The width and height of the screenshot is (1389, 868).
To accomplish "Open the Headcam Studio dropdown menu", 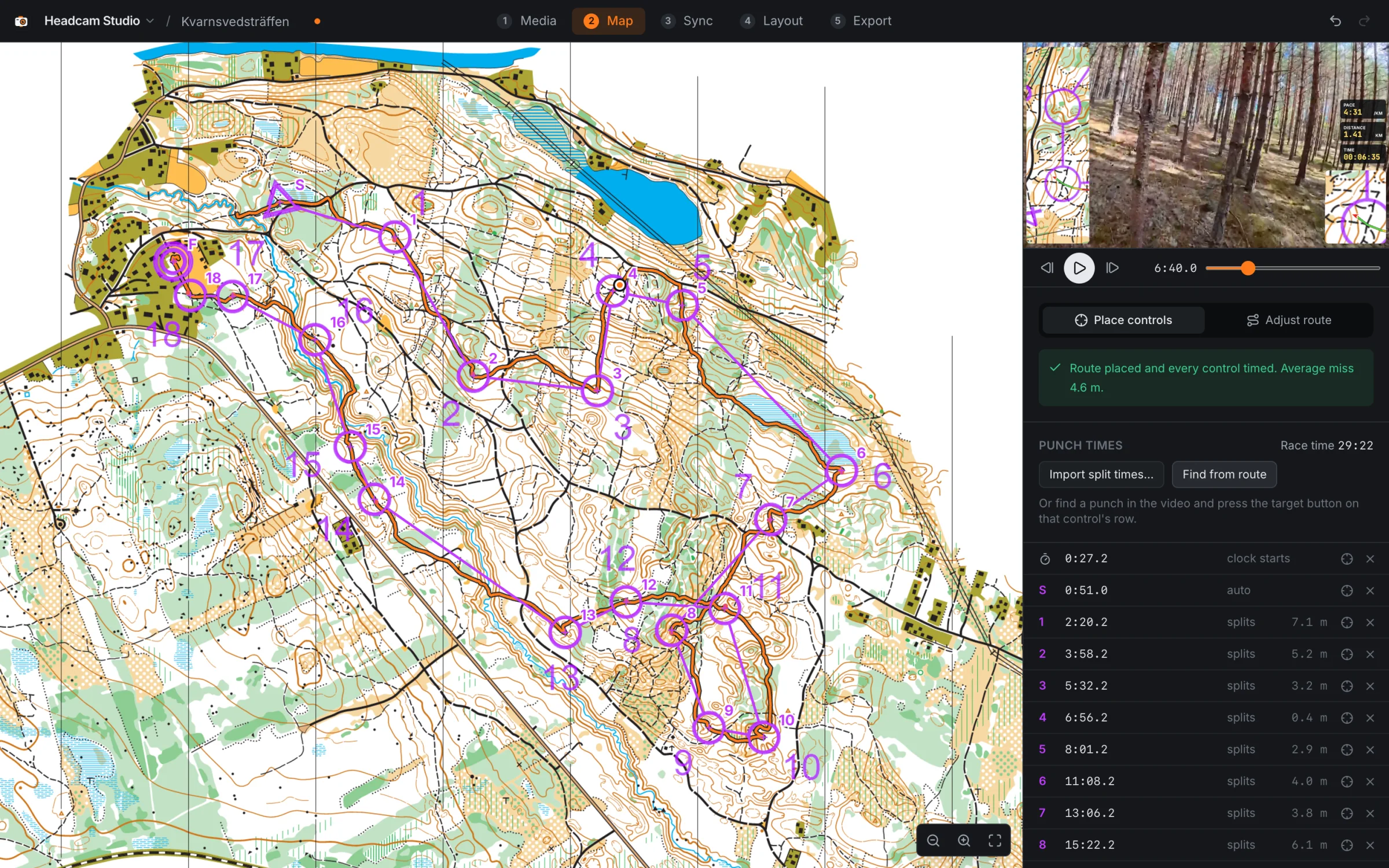I will (99, 21).
